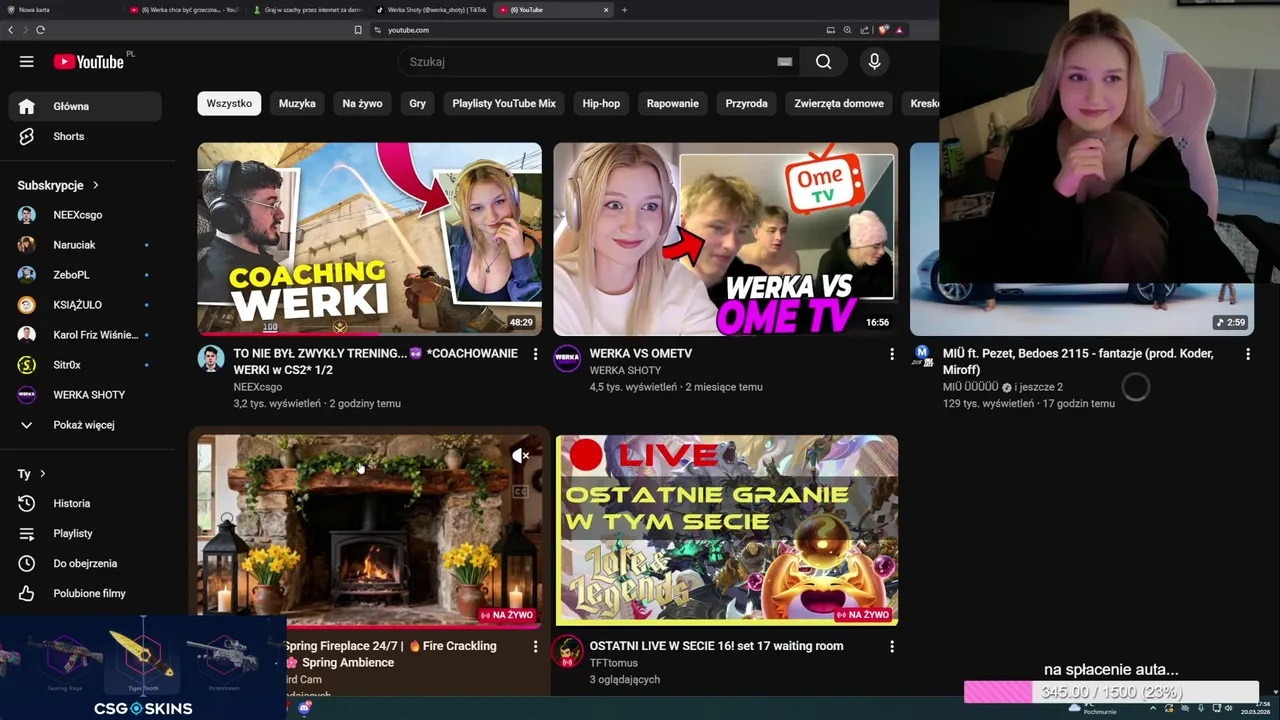Image resolution: width=1280 pixels, height=720 pixels.
Task: Open the KSIĄŻULO channel
Action: tap(85, 305)
